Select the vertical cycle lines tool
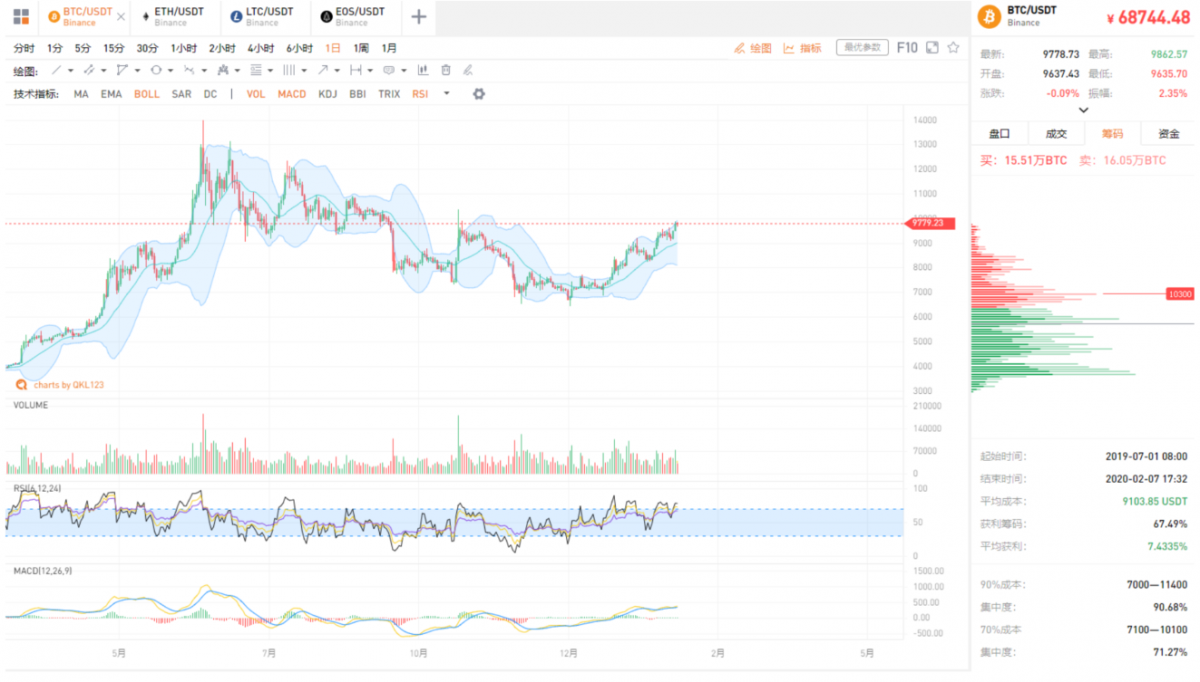Viewport: 1200px width, 682px height. 289,70
